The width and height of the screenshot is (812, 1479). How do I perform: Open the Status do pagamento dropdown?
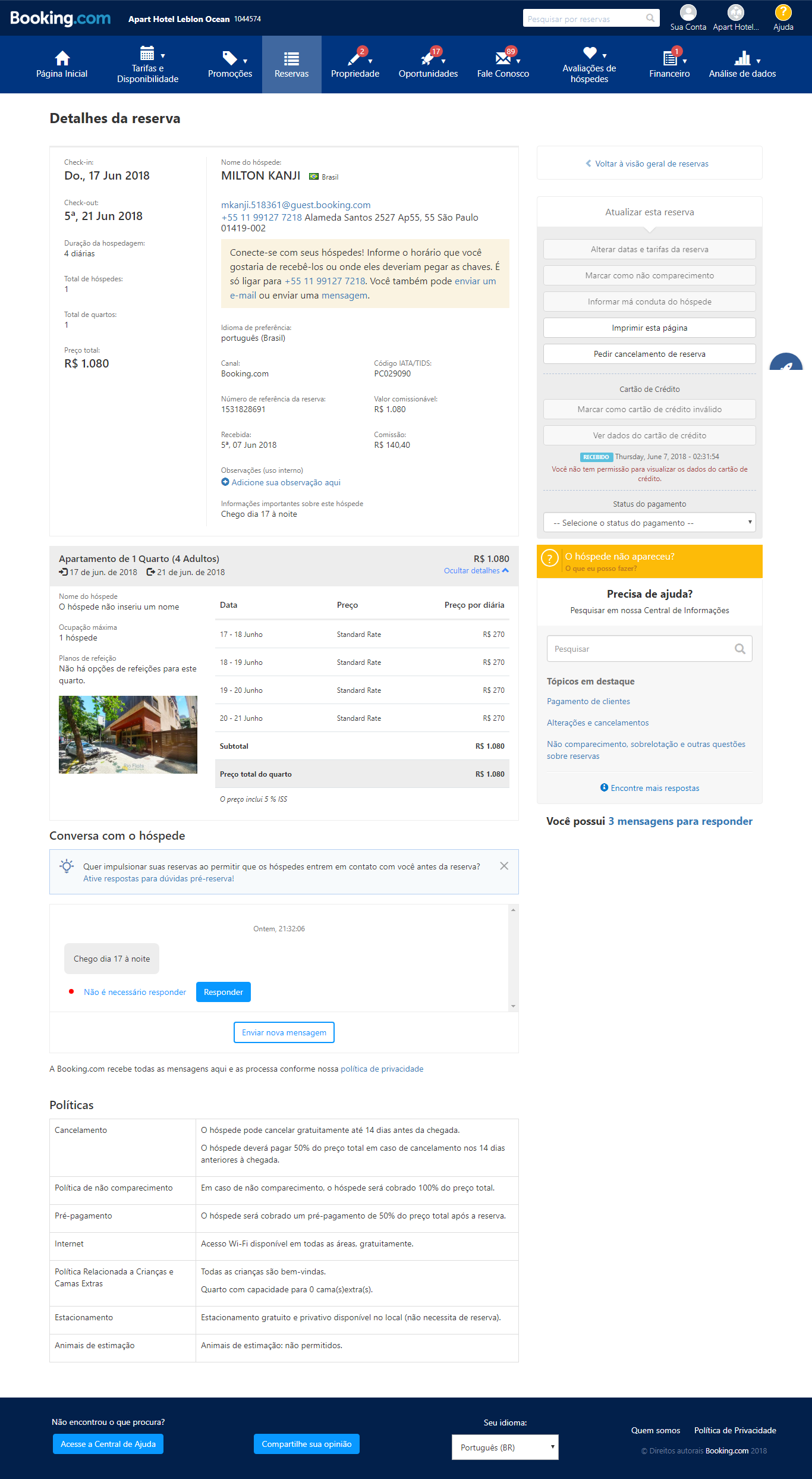point(649,523)
